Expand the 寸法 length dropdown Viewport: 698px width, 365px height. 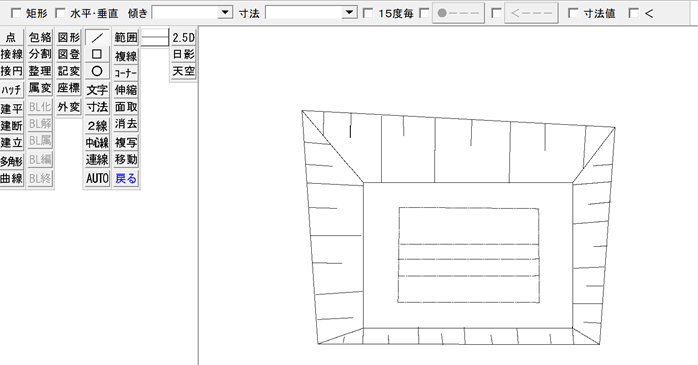coord(350,12)
